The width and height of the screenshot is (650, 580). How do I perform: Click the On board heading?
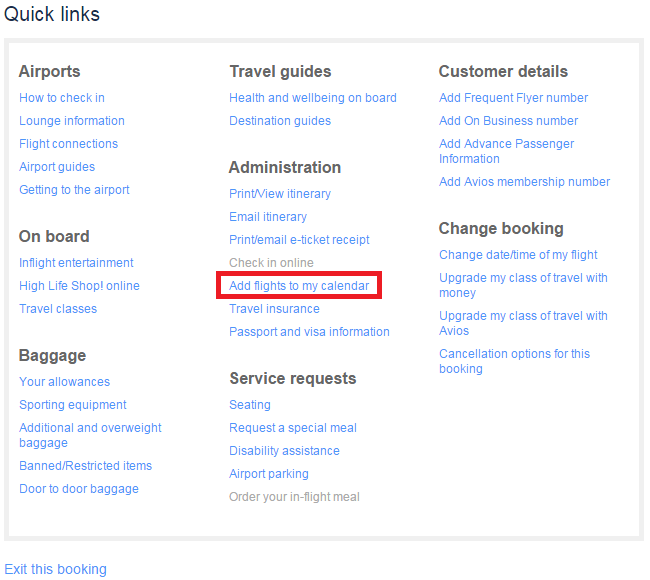point(54,236)
